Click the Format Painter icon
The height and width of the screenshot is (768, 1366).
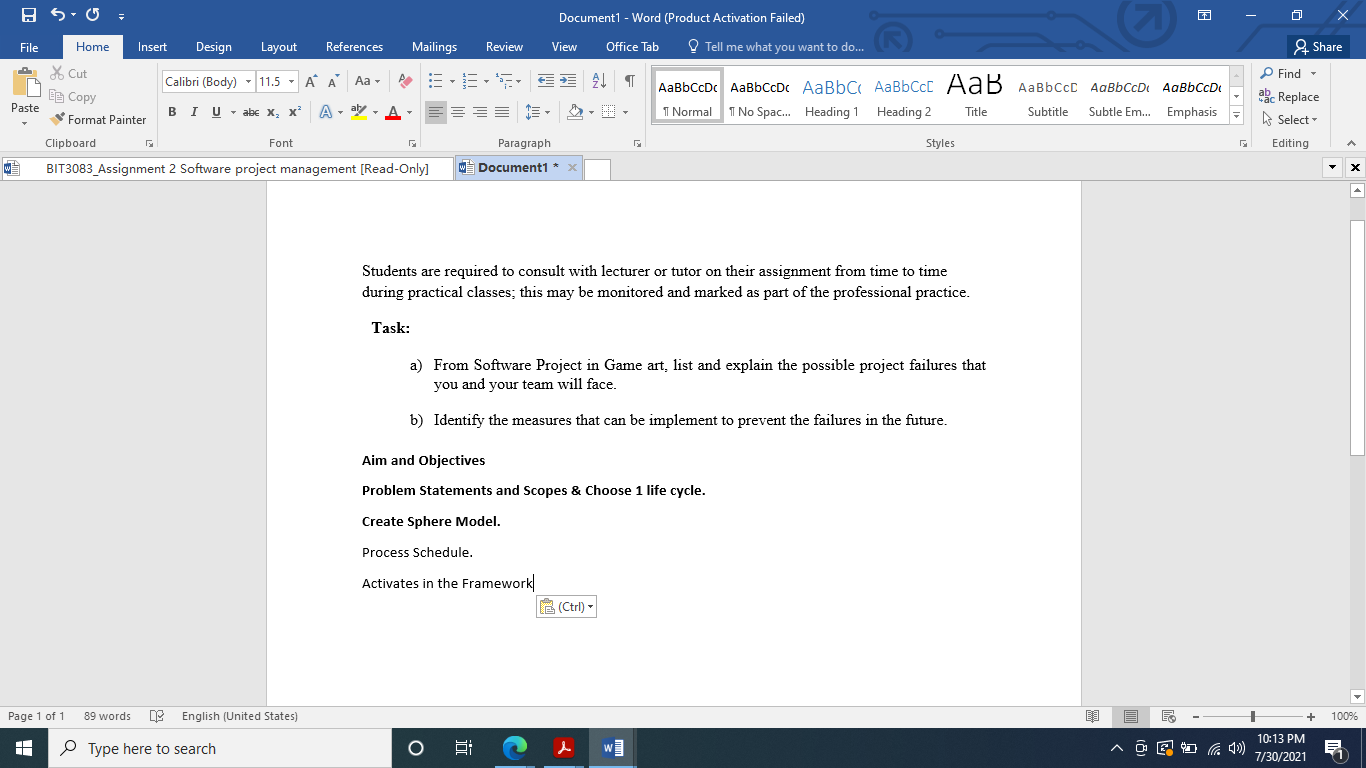(57, 119)
